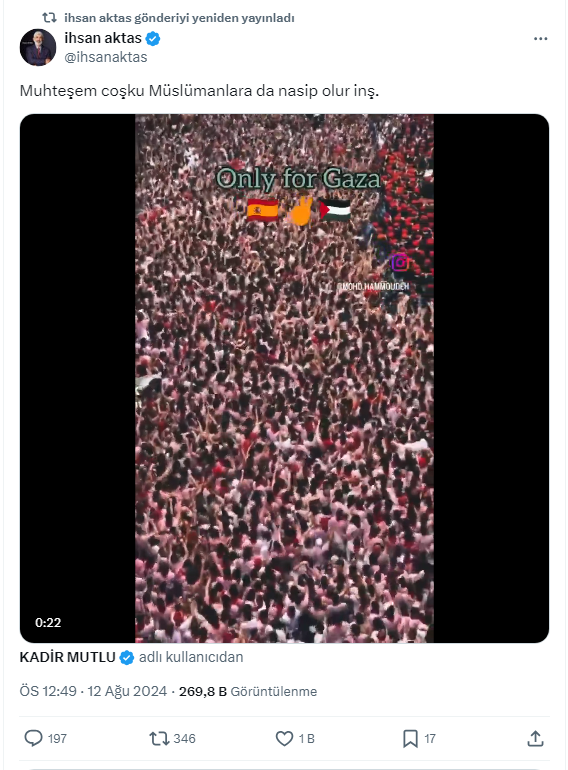Screen dimensions: 568x770
Task: Open the three-dot more options menu
Action: [541, 39]
